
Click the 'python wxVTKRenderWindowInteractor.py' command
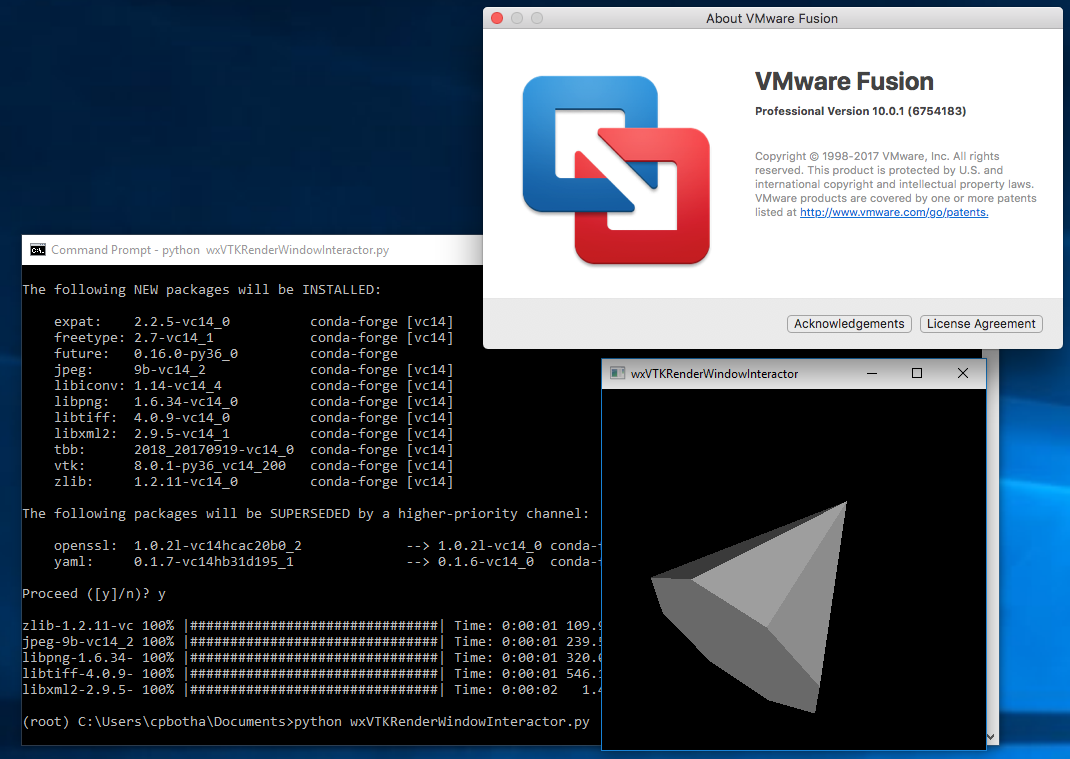(442, 721)
